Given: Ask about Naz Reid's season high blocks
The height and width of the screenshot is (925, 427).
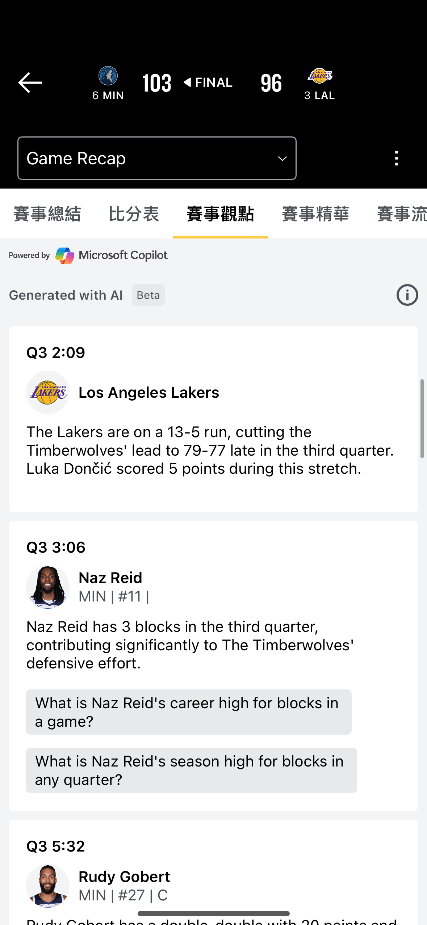Looking at the screenshot, I should pos(191,770).
